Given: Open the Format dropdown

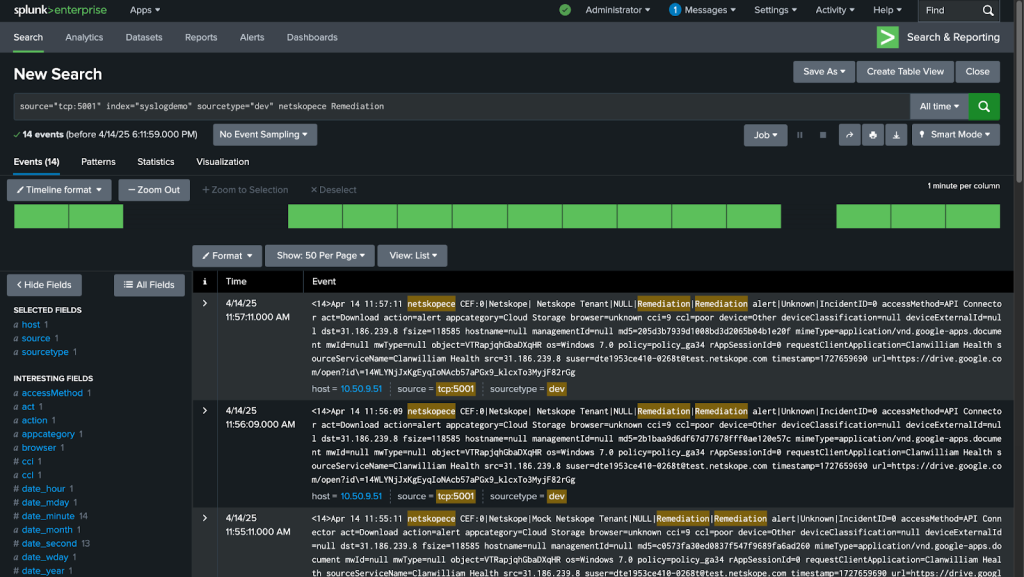Looking at the screenshot, I should point(227,256).
